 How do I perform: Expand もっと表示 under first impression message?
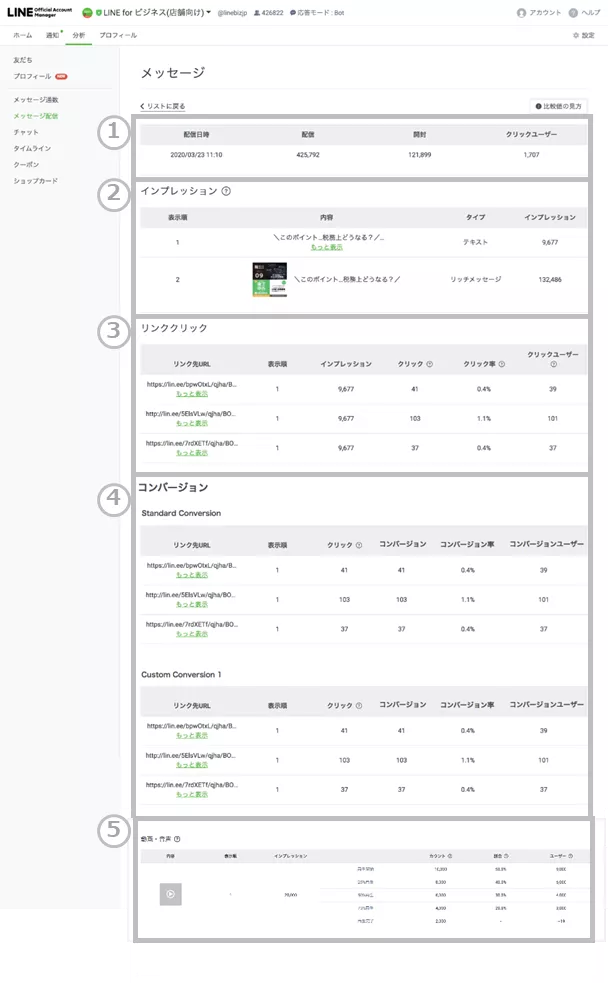point(326,246)
